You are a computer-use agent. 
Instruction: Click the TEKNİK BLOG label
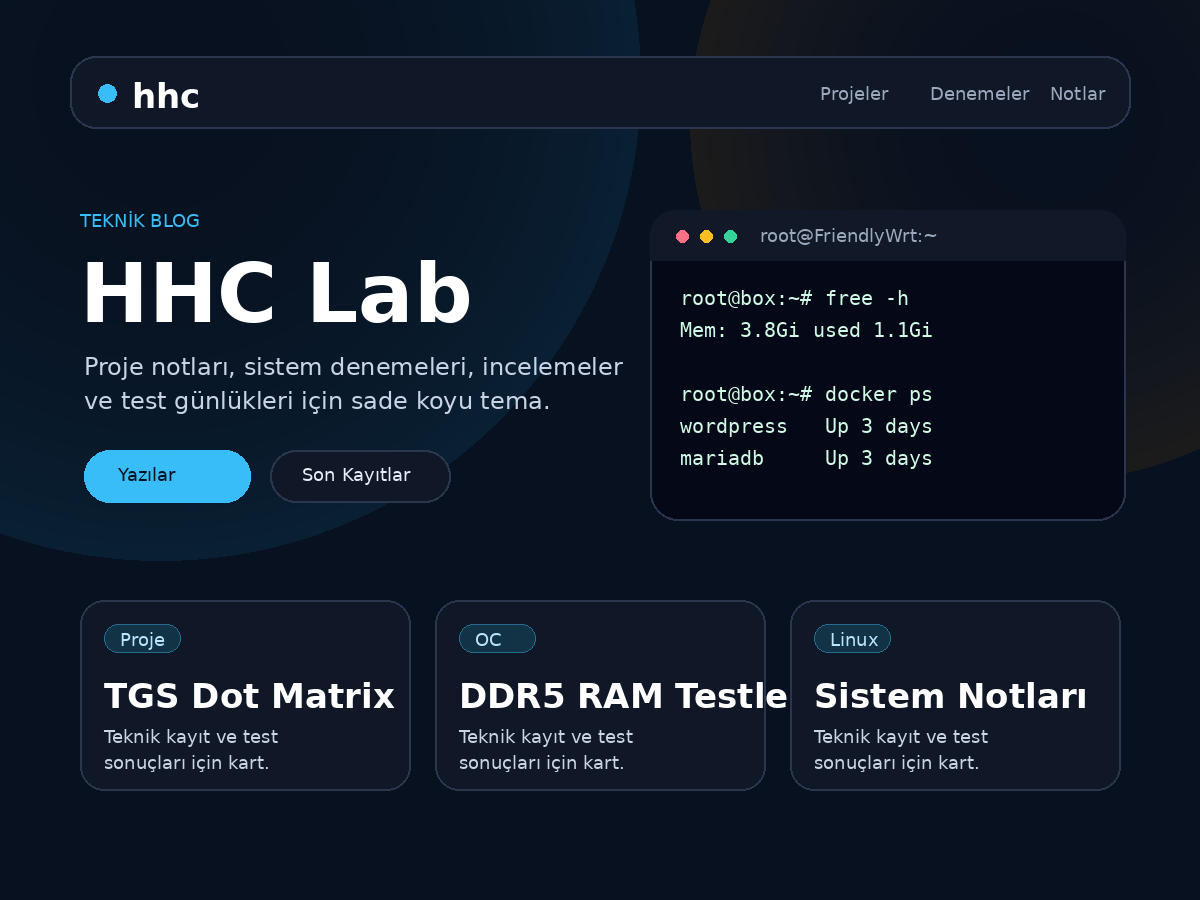click(x=140, y=221)
